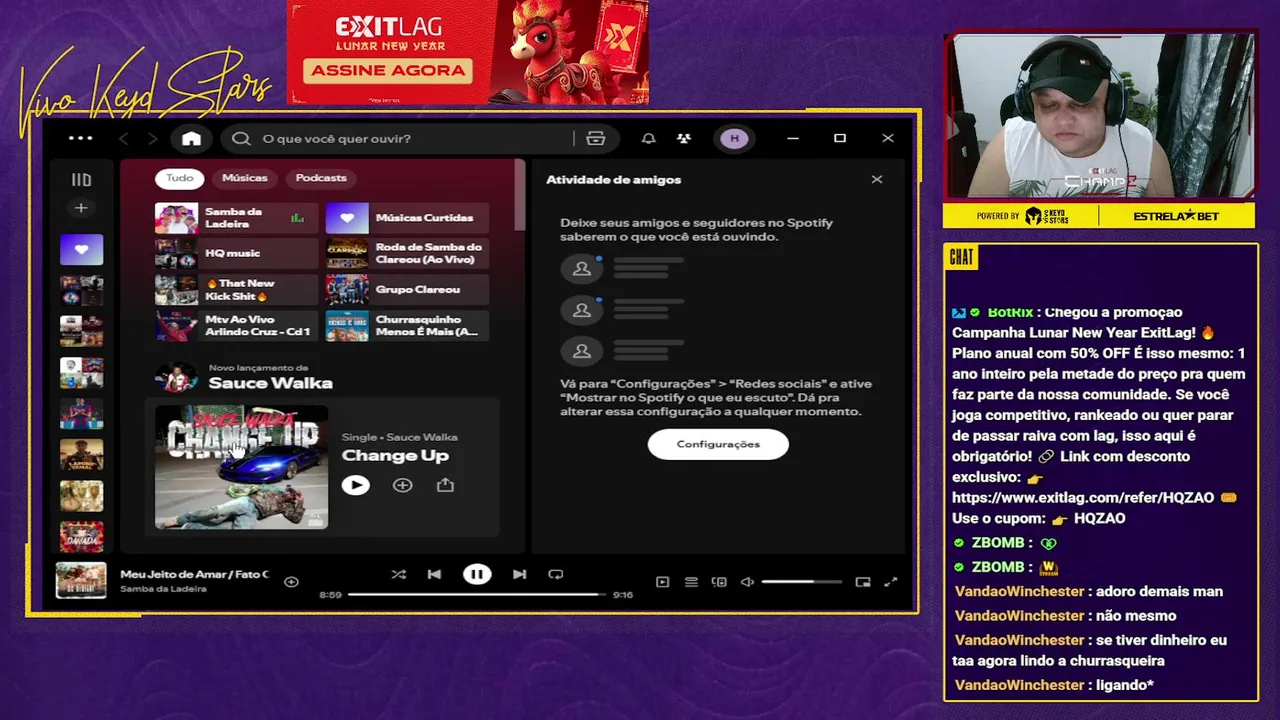
Task: Open the mini player
Action: pos(863,582)
